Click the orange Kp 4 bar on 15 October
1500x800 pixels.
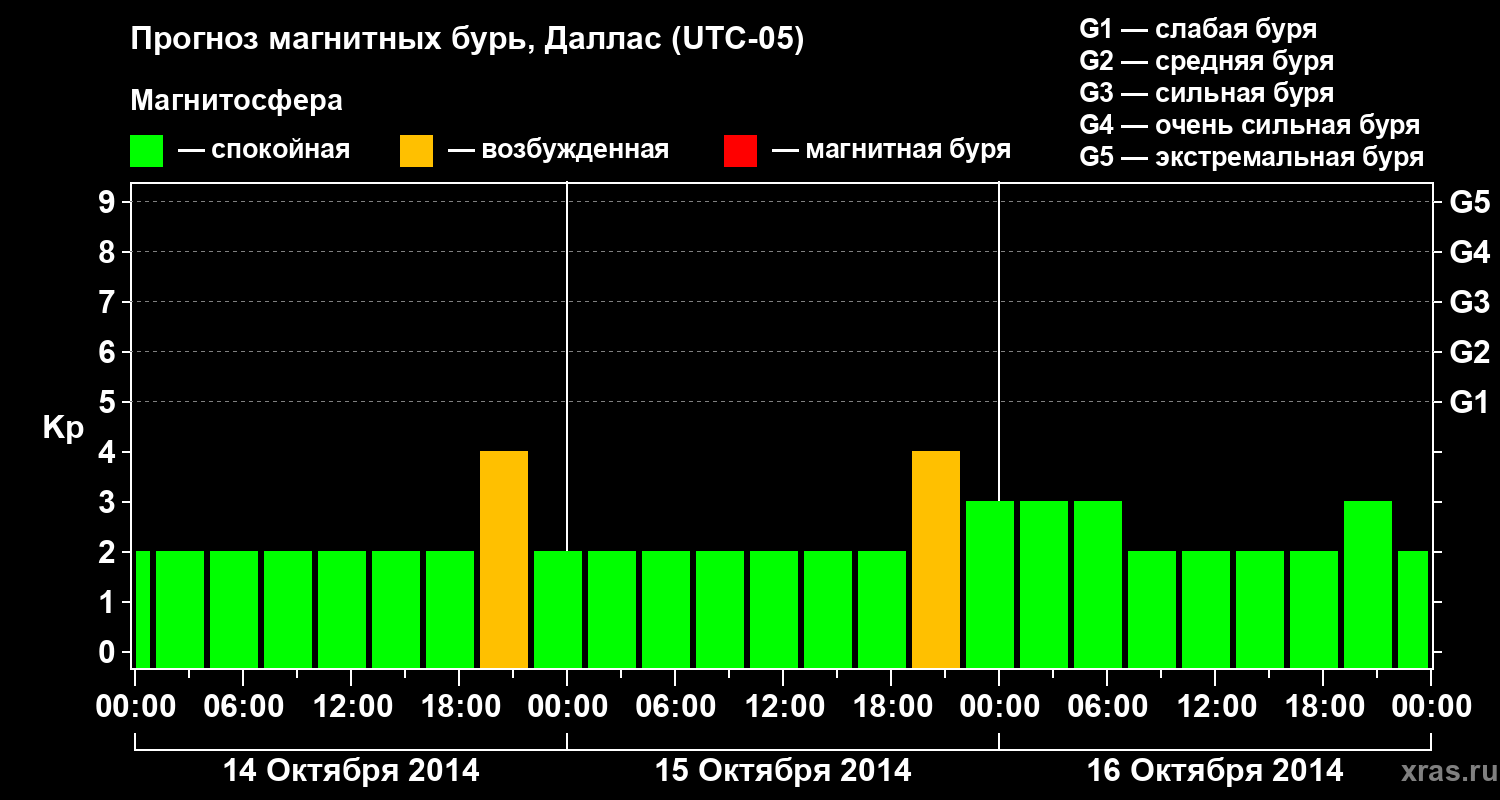936,559
